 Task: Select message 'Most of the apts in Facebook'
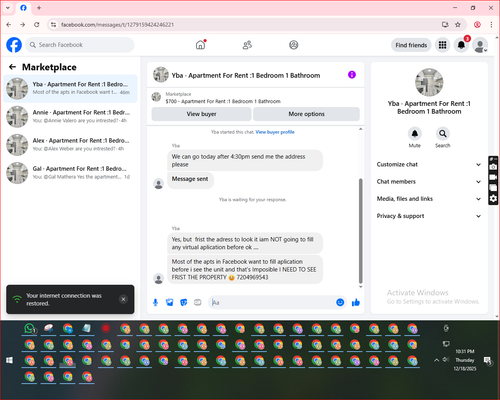click(245, 269)
